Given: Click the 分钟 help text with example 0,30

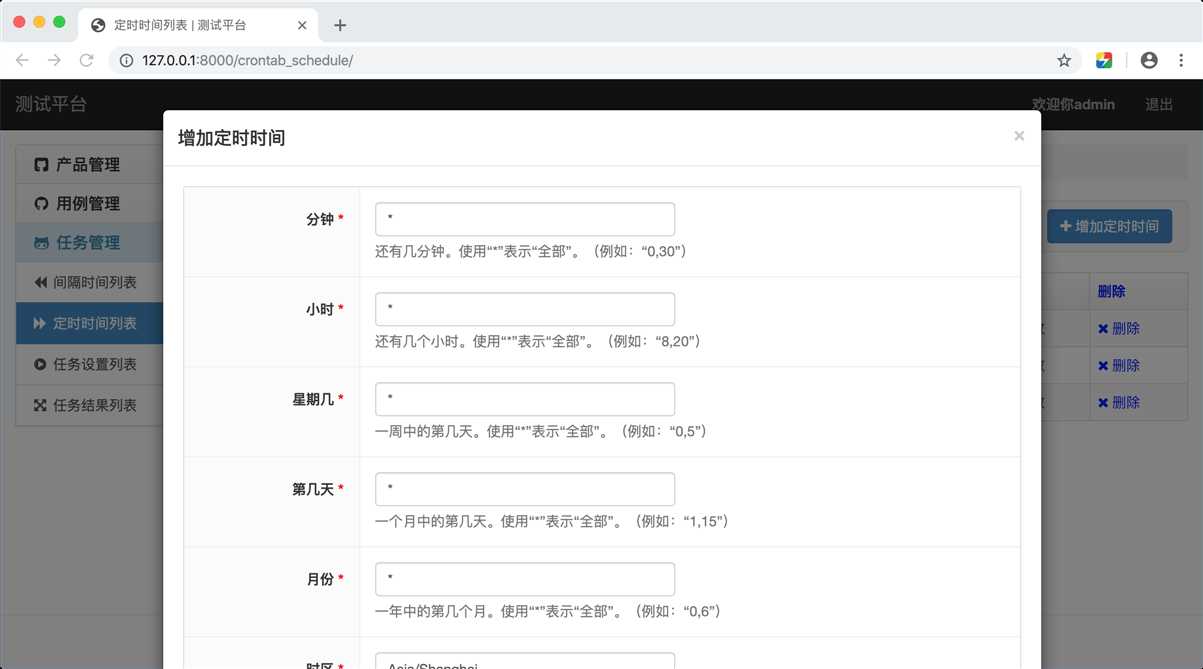Looking at the screenshot, I should (531, 251).
